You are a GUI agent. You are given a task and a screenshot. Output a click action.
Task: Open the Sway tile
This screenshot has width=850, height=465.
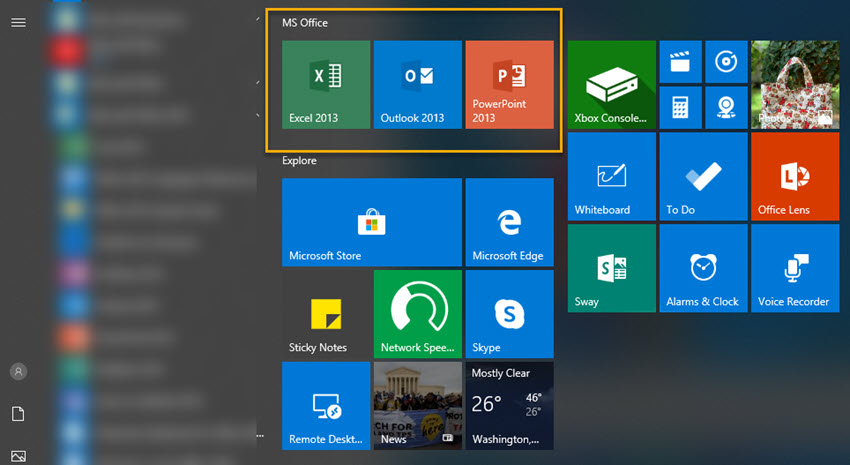pyautogui.click(x=611, y=268)
